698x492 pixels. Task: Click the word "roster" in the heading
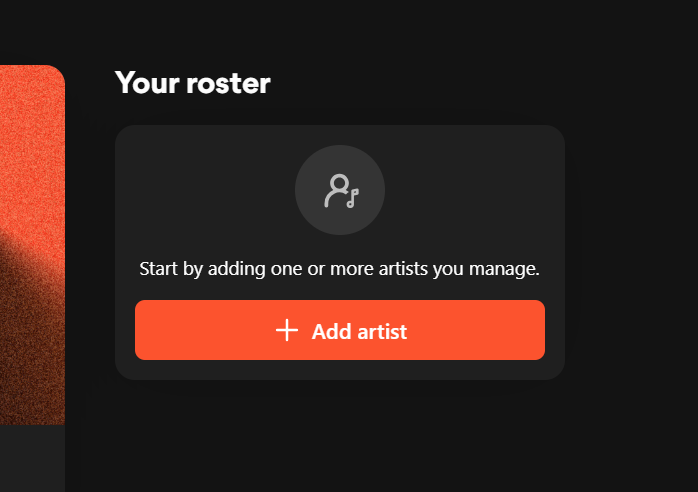[x=227, y=83]
